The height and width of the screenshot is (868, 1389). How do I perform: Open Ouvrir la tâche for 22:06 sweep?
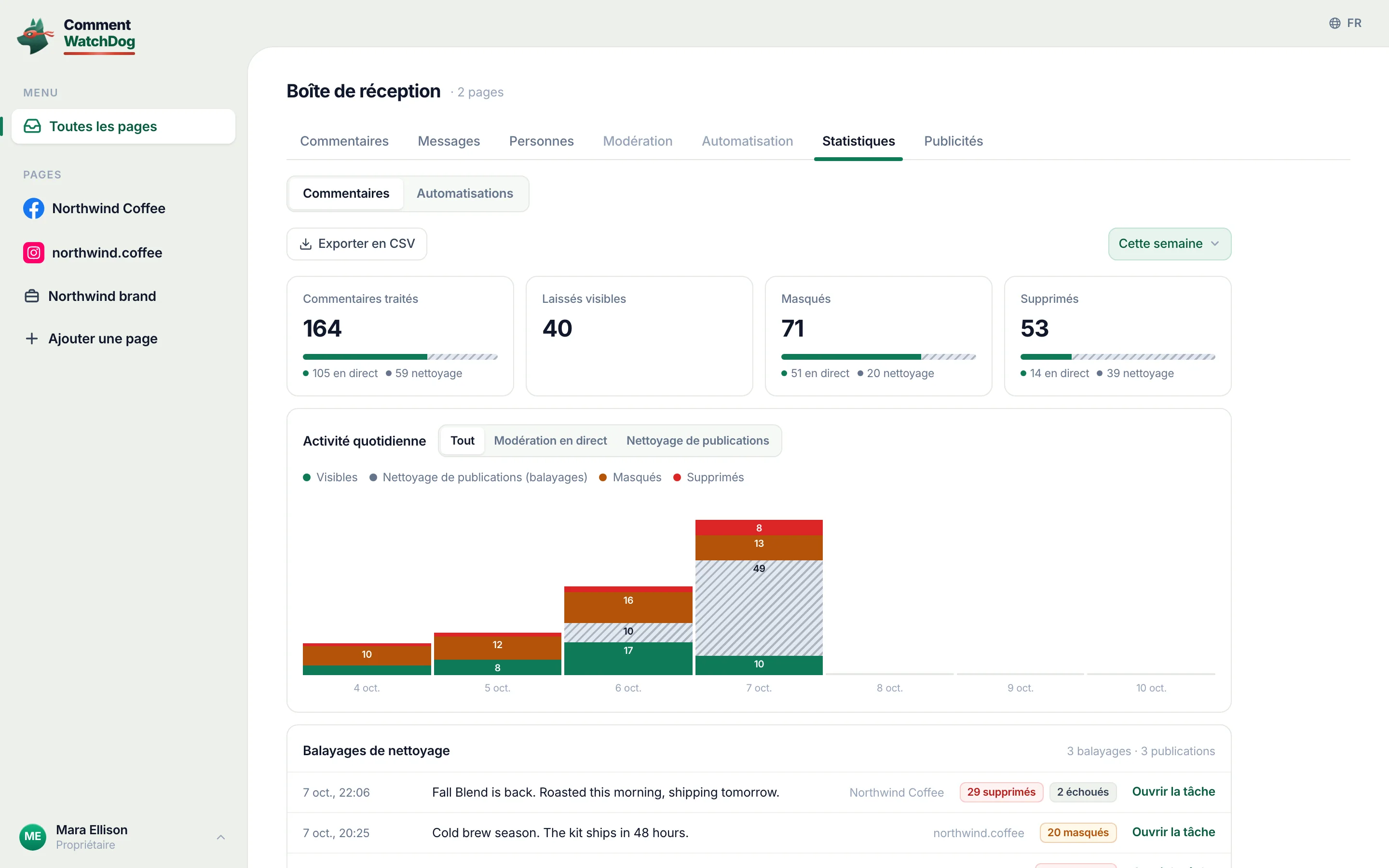[x=1173, y=792]
